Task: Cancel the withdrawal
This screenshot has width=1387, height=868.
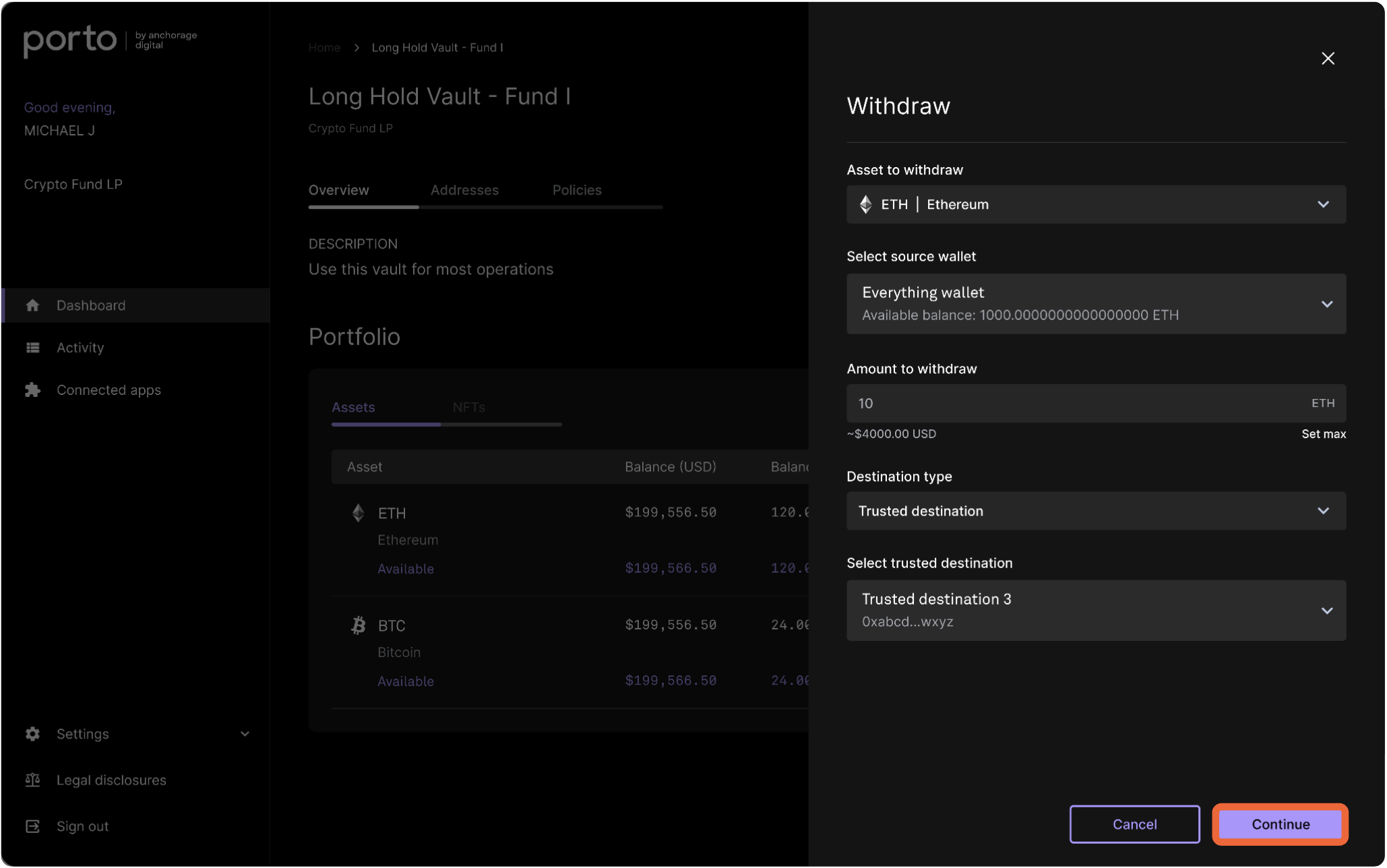Action: pyautogui.click(x=1134, y=824)
